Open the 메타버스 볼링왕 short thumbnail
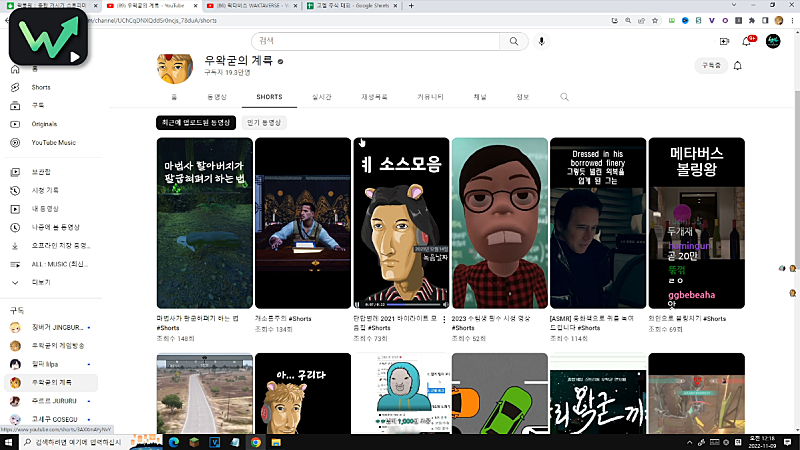 [696, 222]
